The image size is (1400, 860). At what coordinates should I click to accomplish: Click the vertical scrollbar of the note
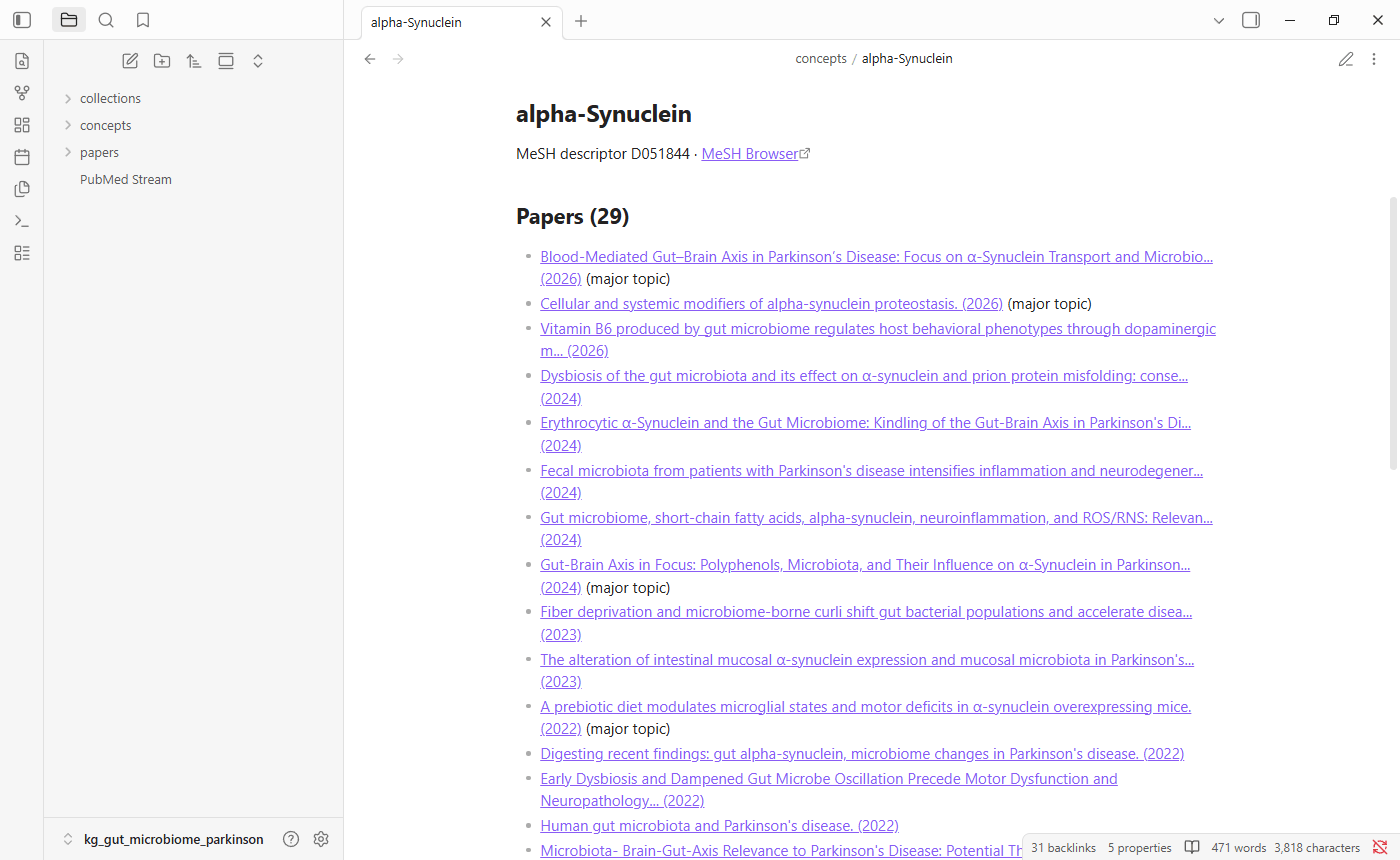1394,333
